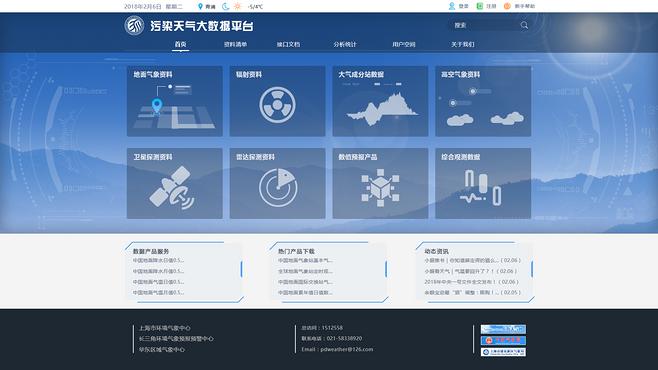Open the 卫星探测资料 satellite tile
Image resolution: width=658 pixels, height=370 pixels.
coord(175,183)
